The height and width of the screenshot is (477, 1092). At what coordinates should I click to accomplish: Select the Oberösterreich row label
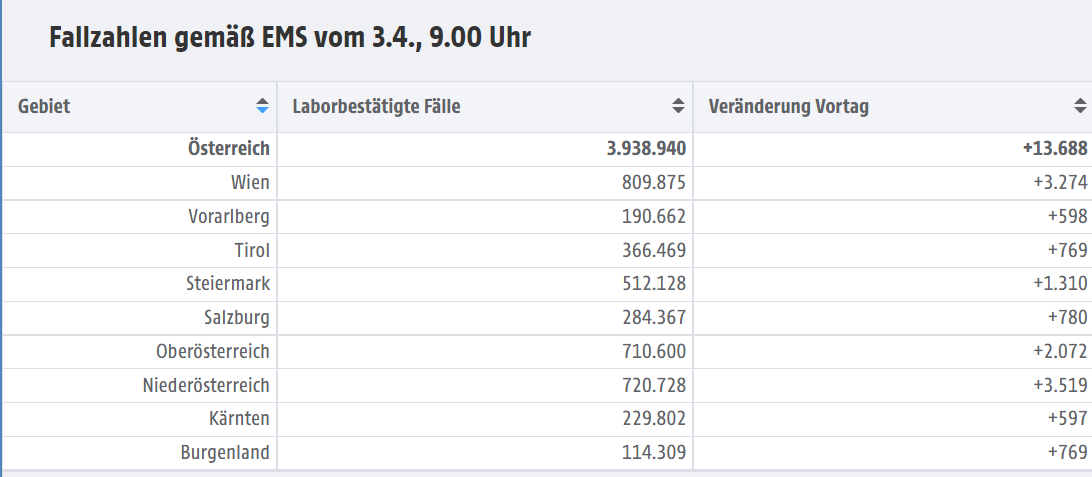(x=212, y=352)
